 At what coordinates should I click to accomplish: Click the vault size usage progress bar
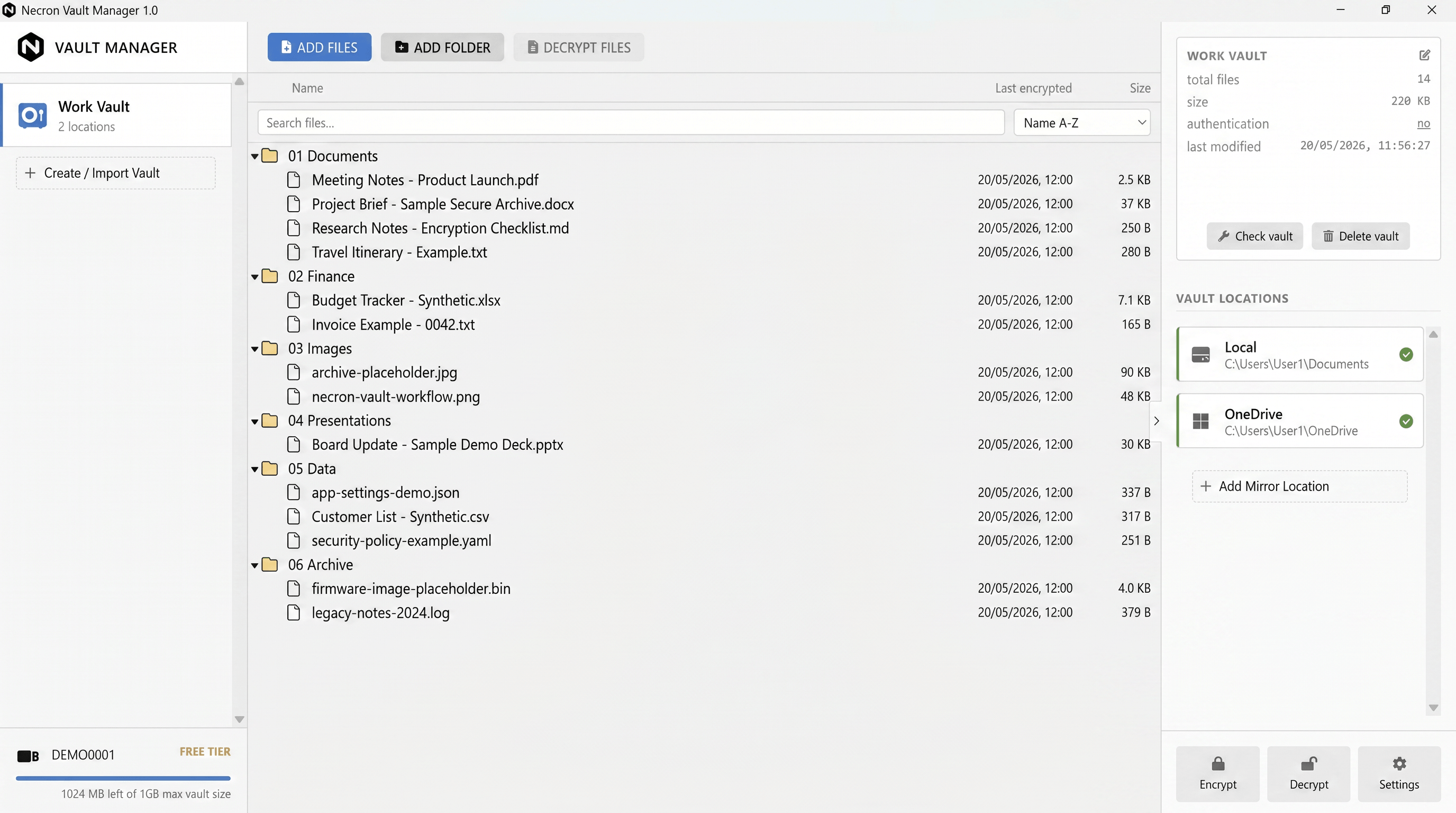123,779
